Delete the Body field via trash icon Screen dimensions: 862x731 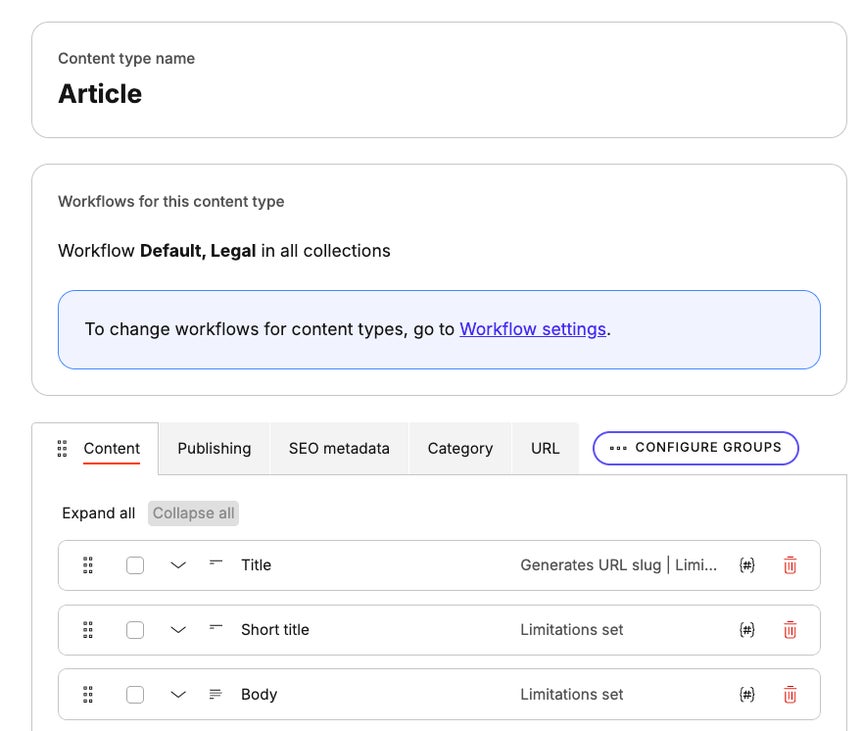[x=790, y=694]
